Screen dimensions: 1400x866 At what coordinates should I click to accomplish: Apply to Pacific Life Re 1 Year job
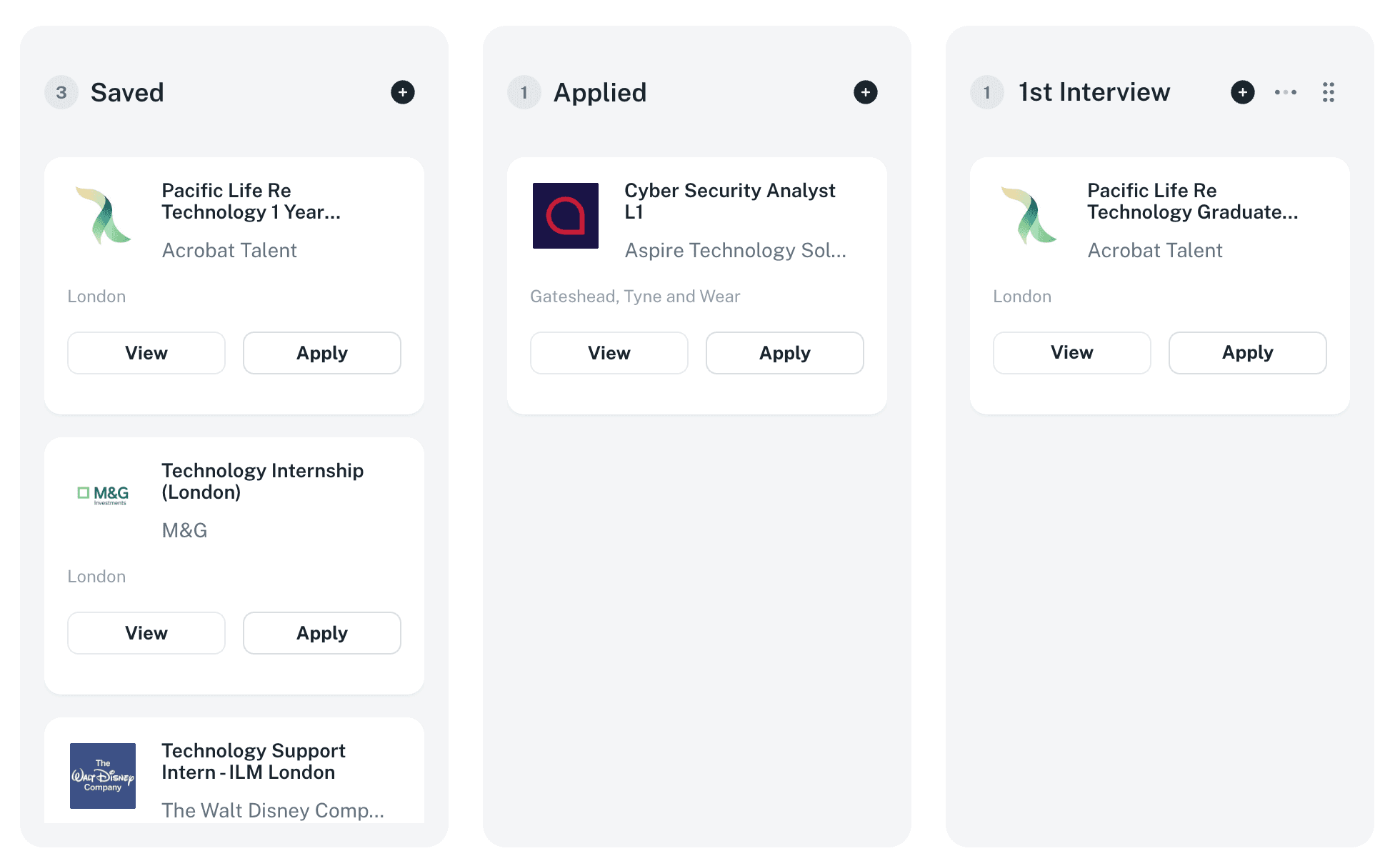pyautogui.click(x=322, y=353)
